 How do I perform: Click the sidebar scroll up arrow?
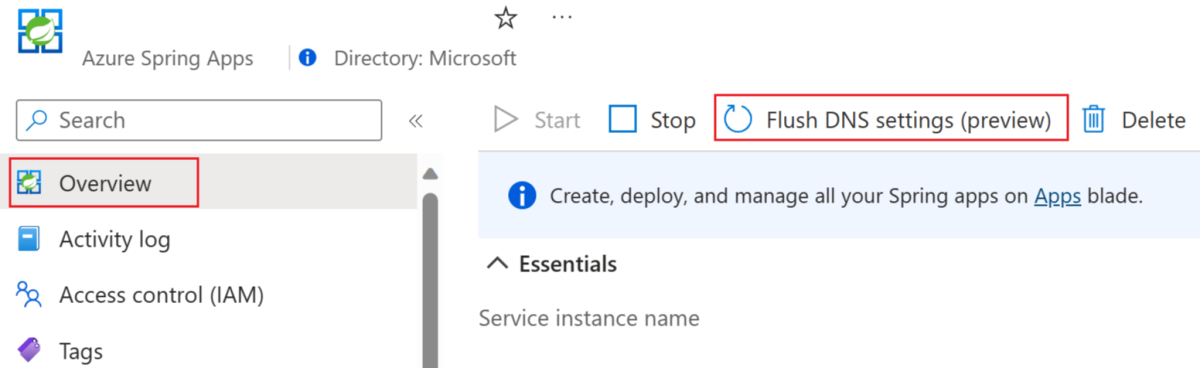[431, 173]
